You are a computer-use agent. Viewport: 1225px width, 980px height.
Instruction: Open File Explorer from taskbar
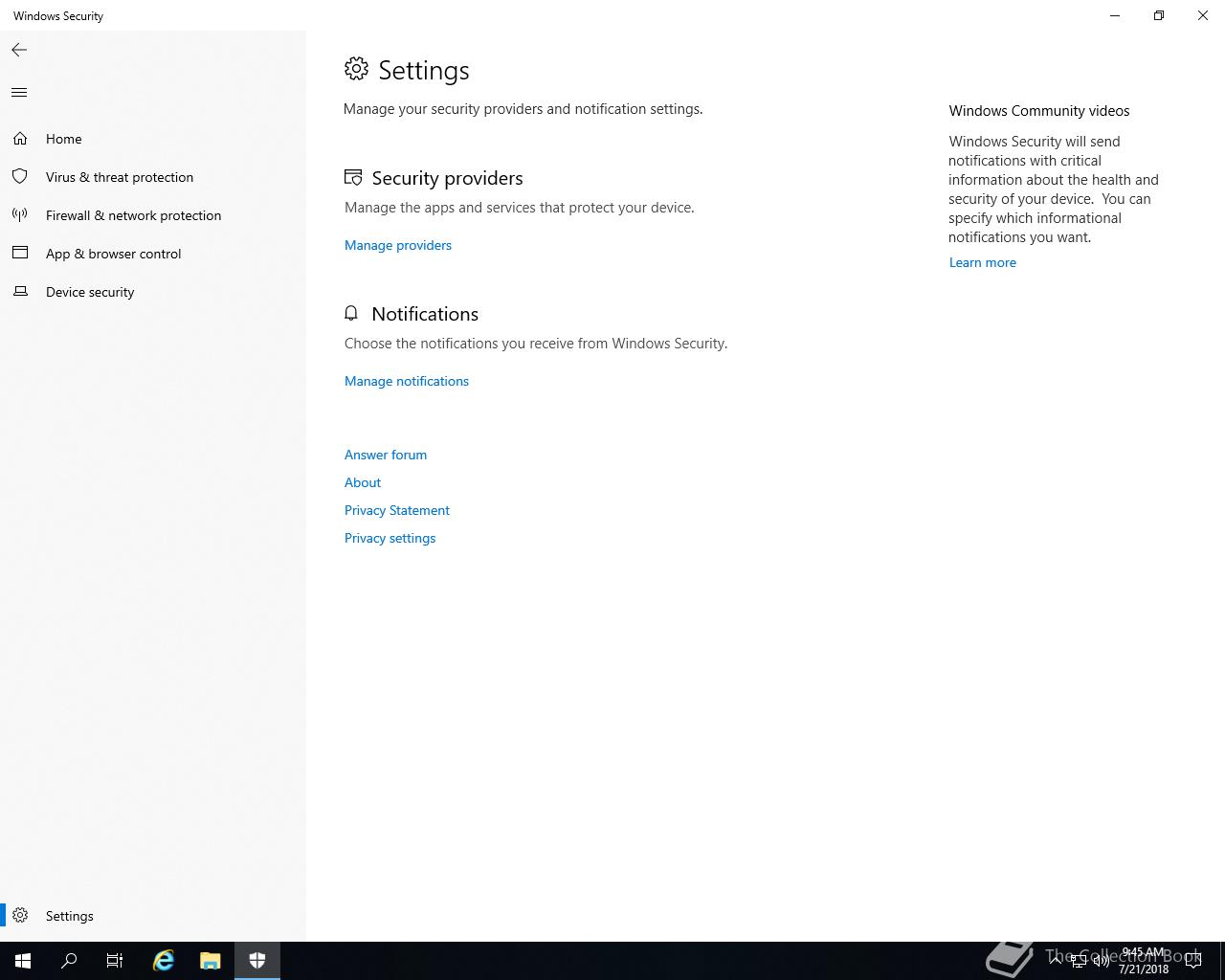211,961
